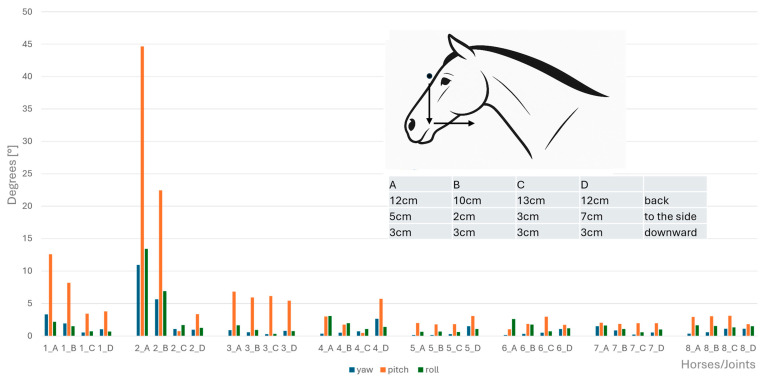Click the horizontal arrow on the horse's head
765x379 pixels.
coord(454,123)
